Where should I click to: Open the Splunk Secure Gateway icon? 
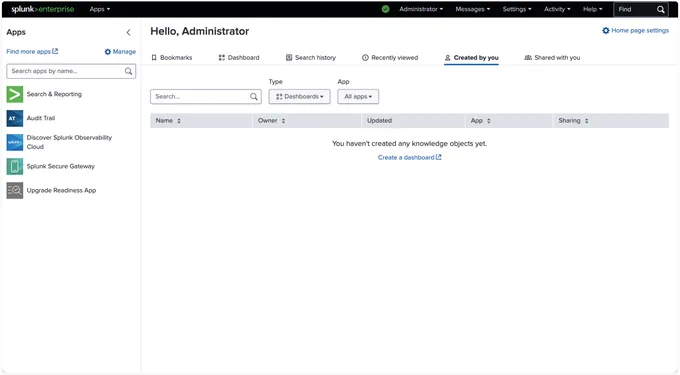15,166
